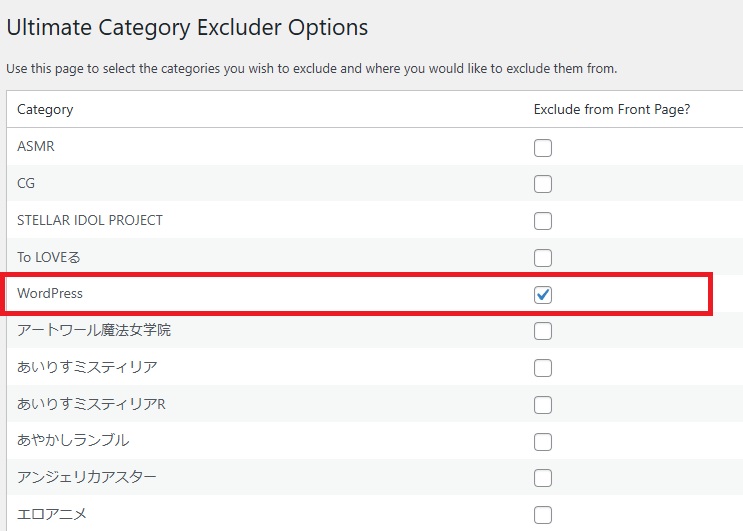Check the エロアニメ exclude checkbox
Screen dimensions: 743x531
(x=543, y=515)
